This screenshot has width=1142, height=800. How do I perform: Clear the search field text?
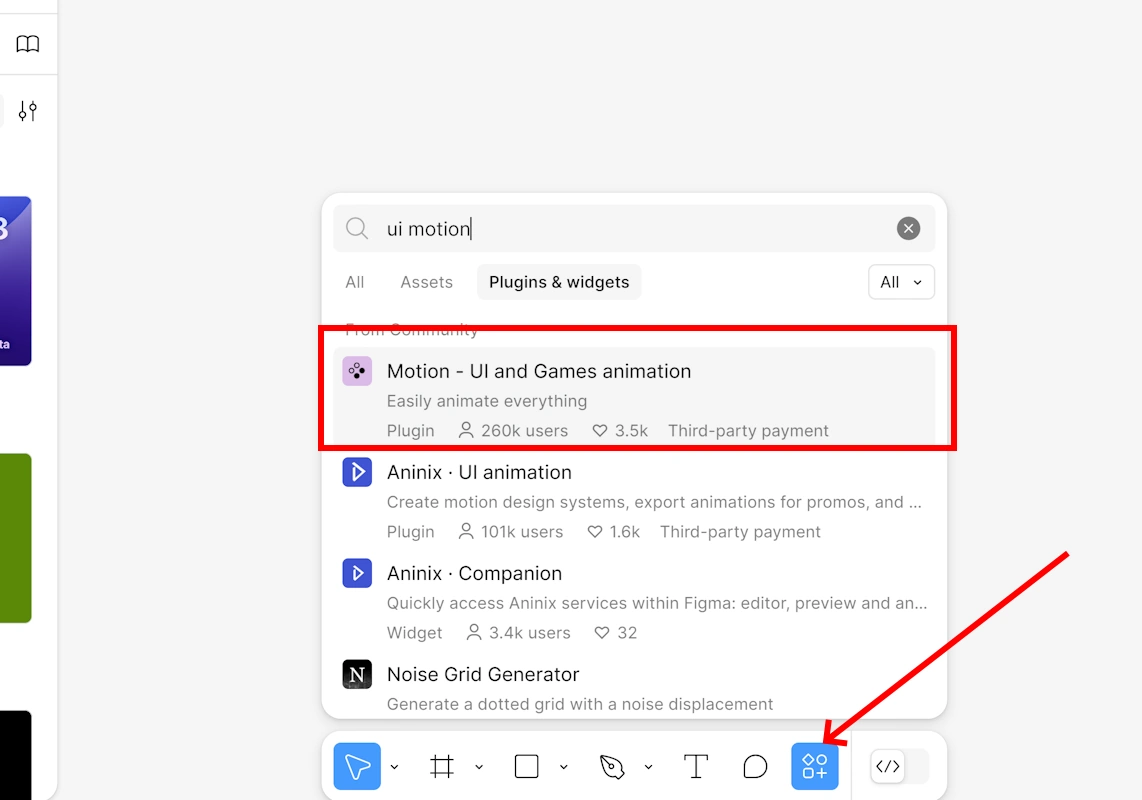coord(908,229)
